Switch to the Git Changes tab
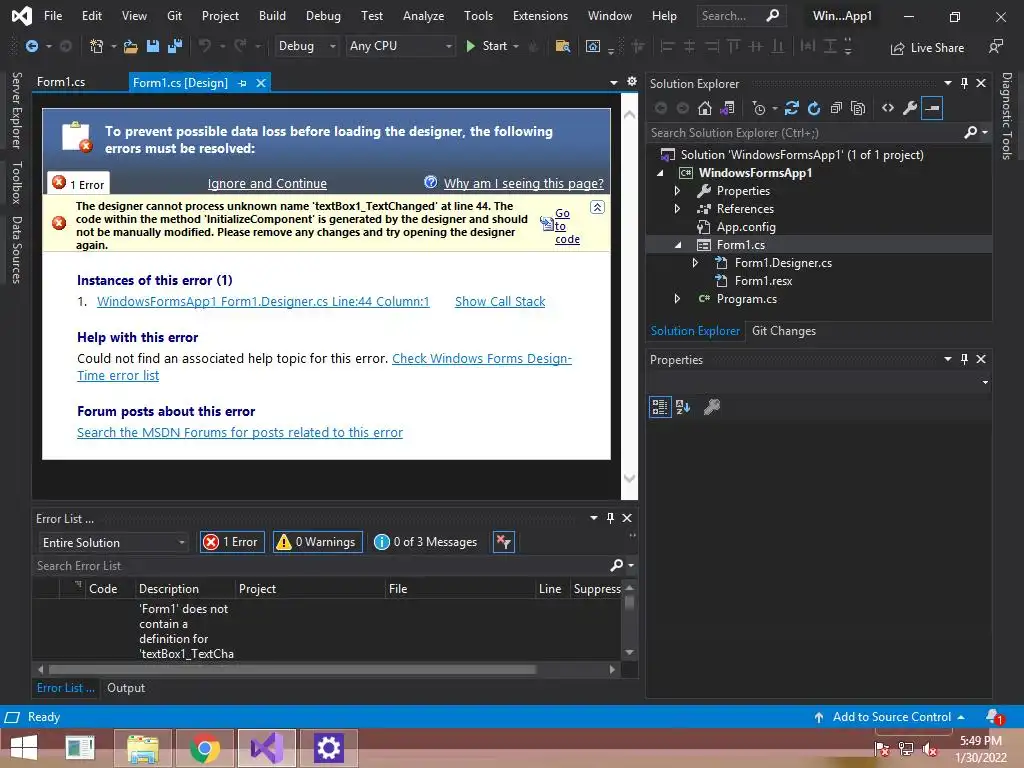The height and width of the screenshot is (768, 1024). tap(784, 331)
